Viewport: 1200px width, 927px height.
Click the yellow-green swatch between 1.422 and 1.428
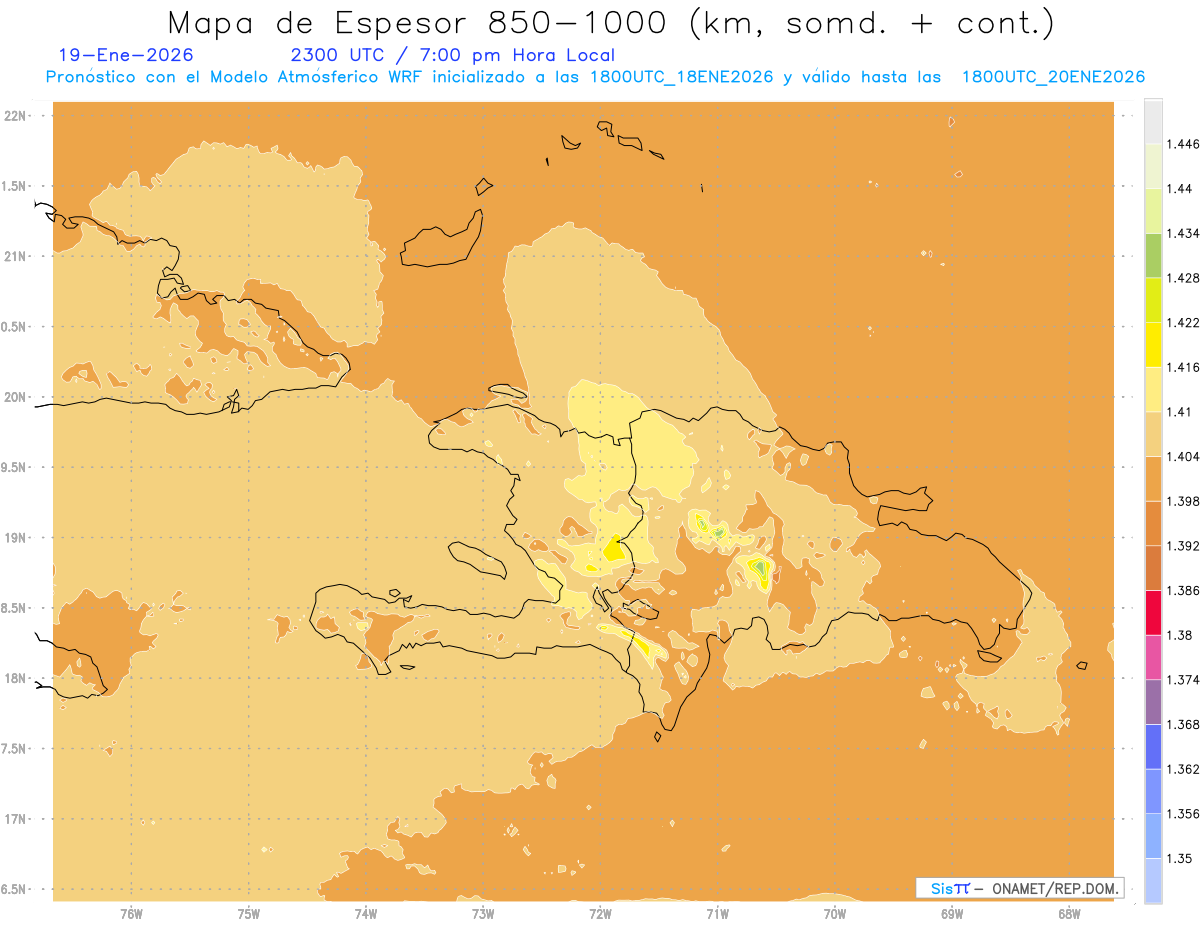1153,300
